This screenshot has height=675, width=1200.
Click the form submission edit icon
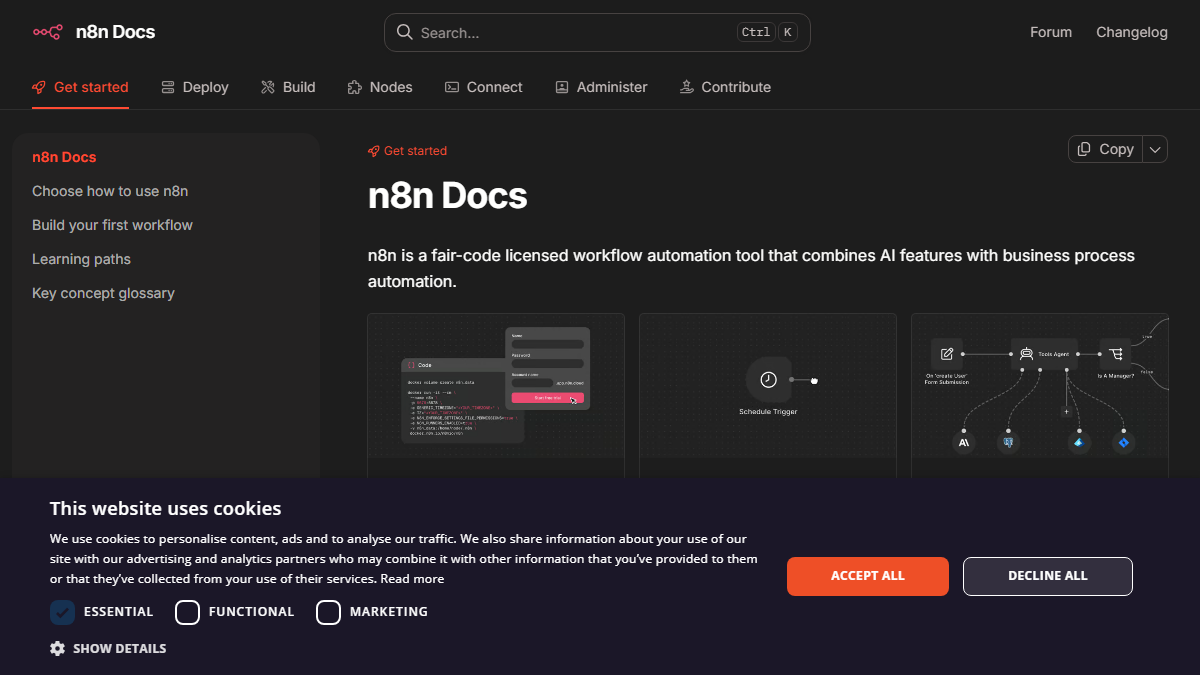pos(946,354)
